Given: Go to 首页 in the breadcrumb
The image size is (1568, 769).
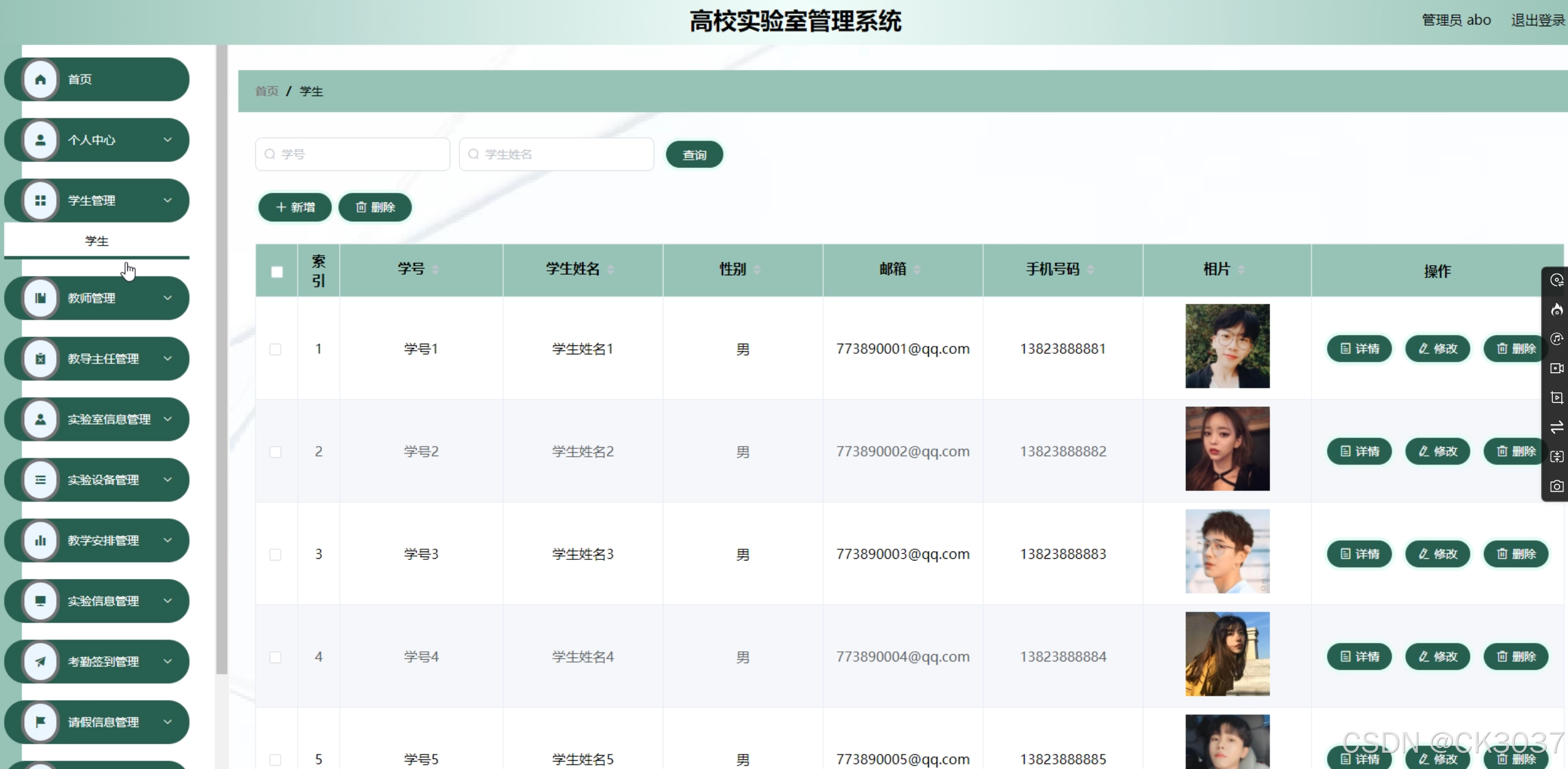Looking at the screenshot, I should point(266,91).
